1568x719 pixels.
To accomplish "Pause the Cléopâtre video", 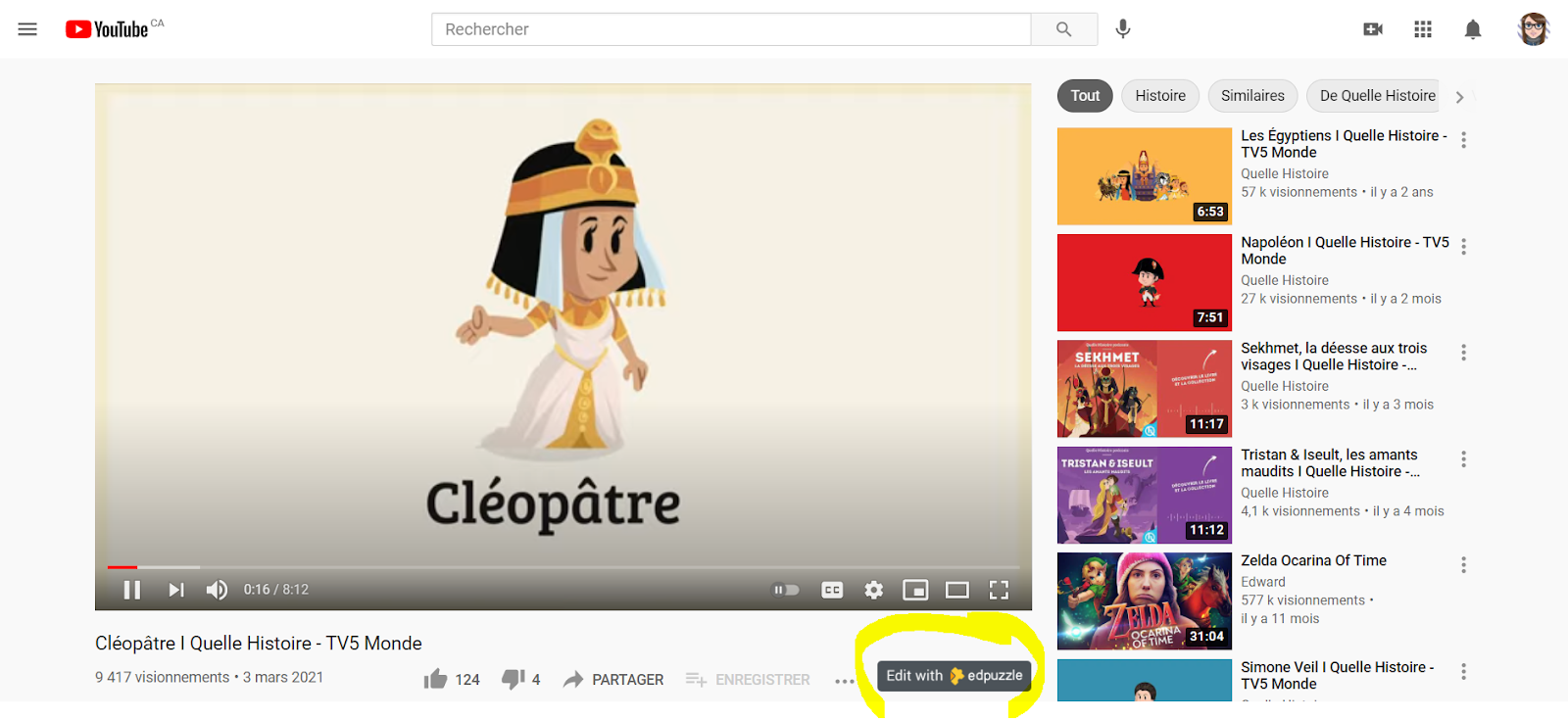I will click(x=132, y=590).
